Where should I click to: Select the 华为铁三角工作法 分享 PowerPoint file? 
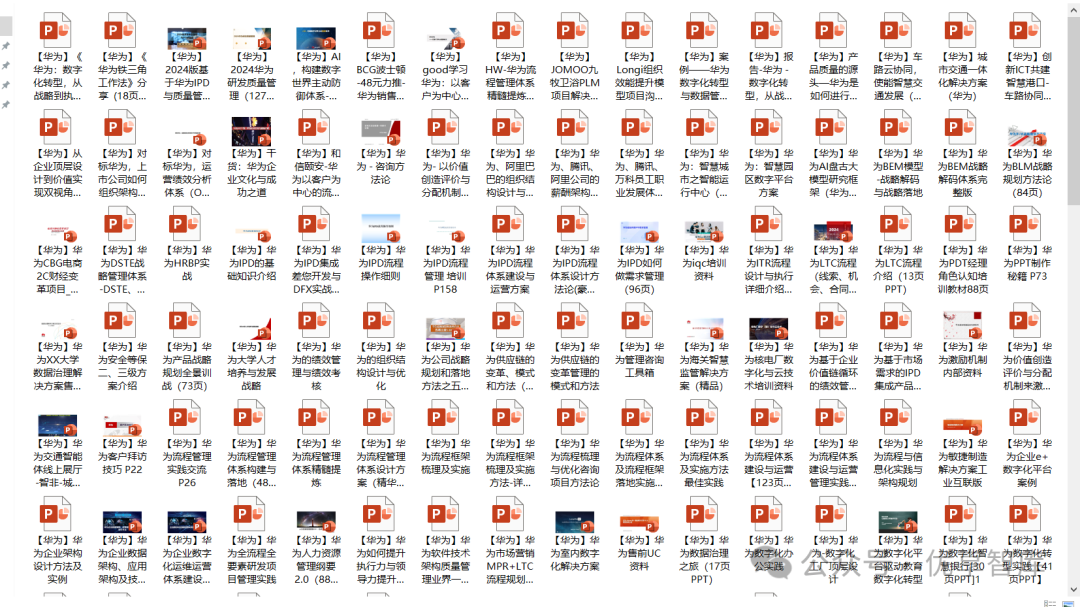coord(122,31)
